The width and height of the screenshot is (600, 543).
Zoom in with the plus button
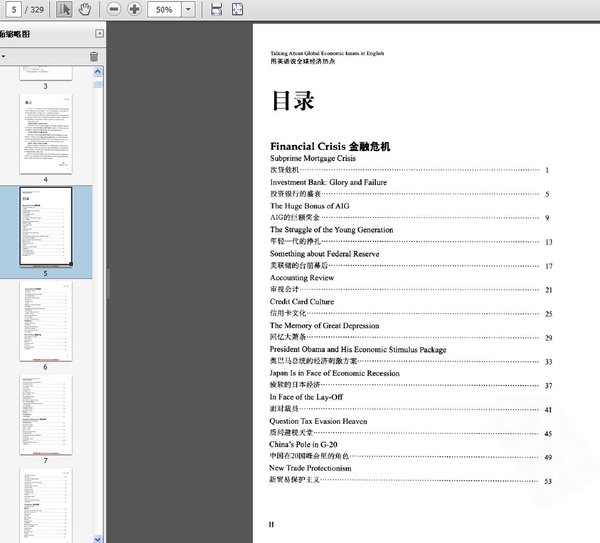point(134,9)
